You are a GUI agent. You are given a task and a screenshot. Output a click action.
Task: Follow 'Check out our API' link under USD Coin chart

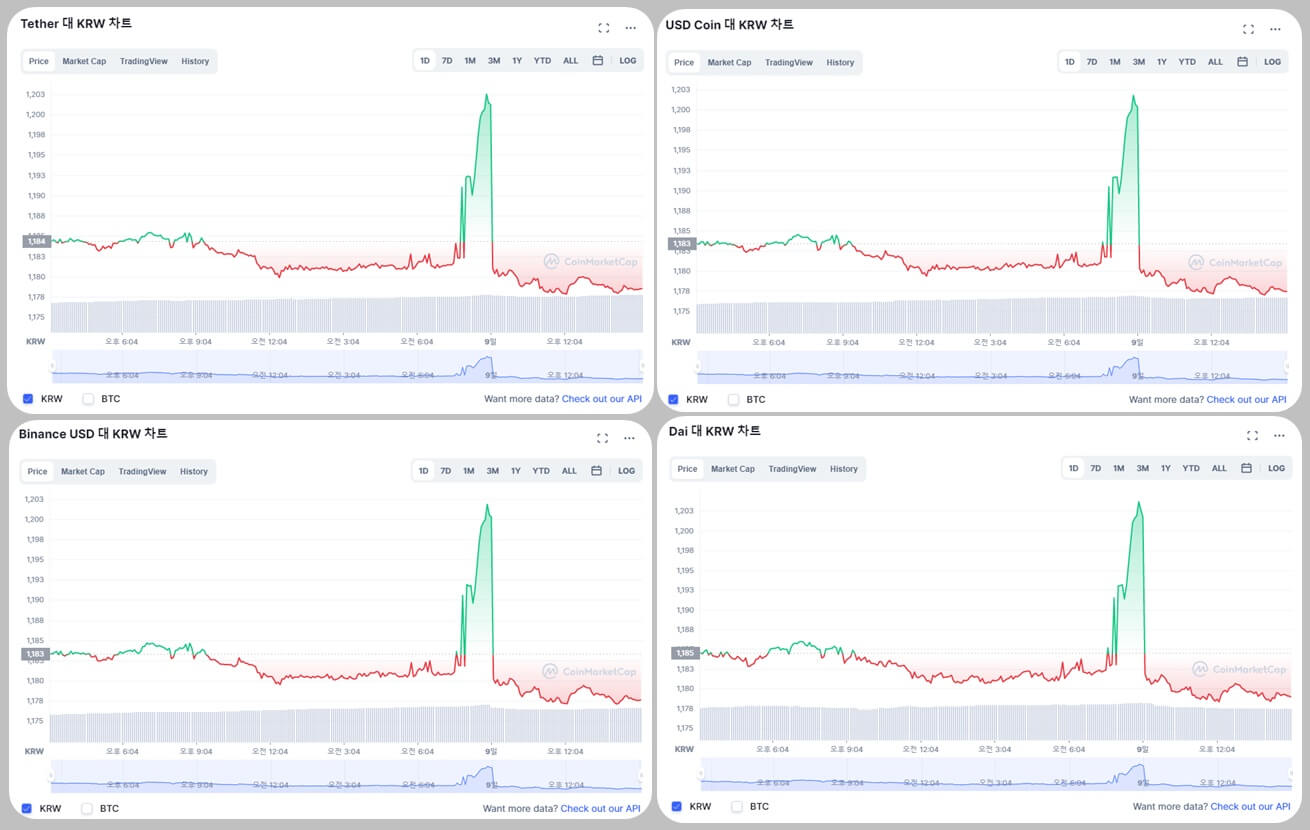[1246, 399]
